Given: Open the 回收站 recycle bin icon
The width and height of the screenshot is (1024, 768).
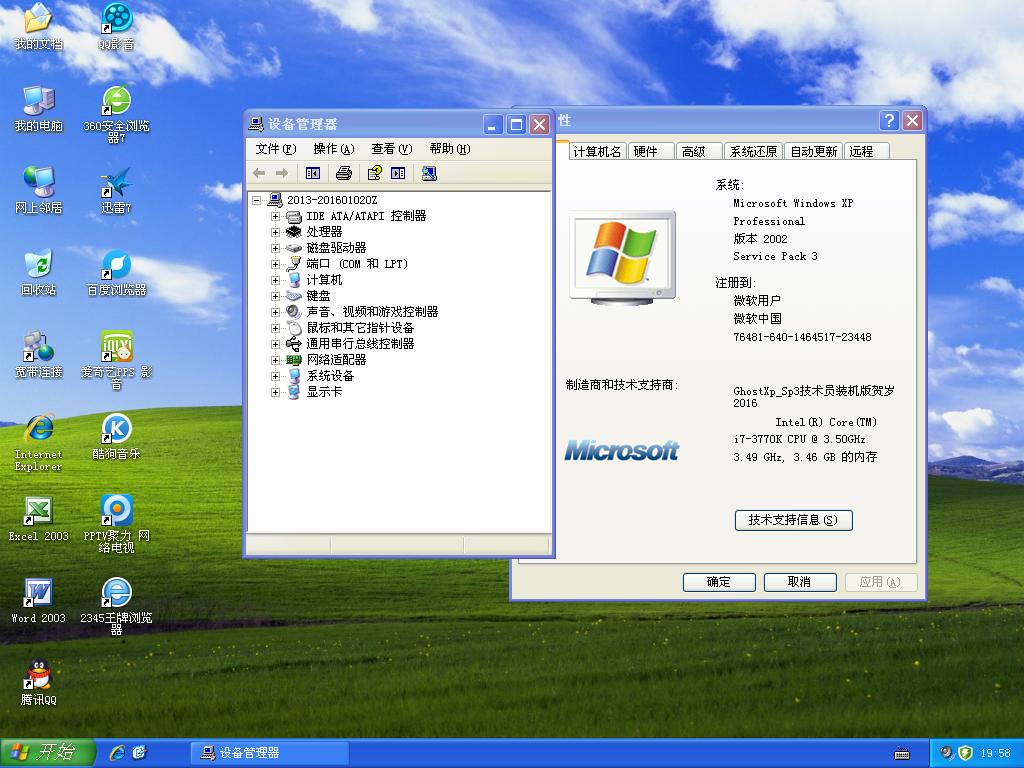Looking at the screenshot, I should (38, 272).
